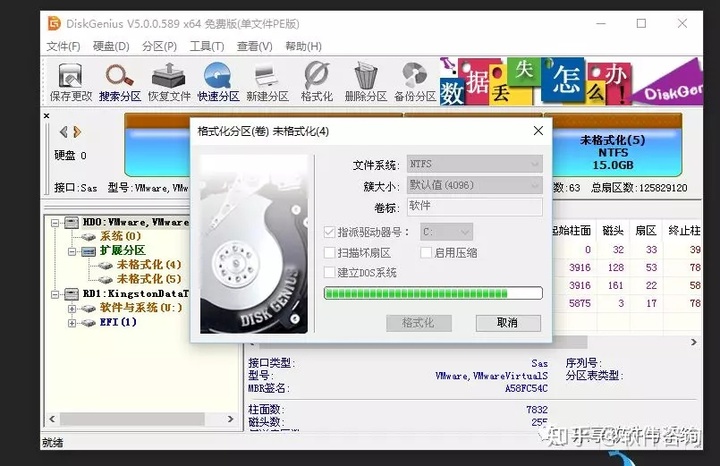Viewport: 720px width, 466px height.
Task: Click the EFI(1) partition drive icon
Action: [x=88, y=323]
